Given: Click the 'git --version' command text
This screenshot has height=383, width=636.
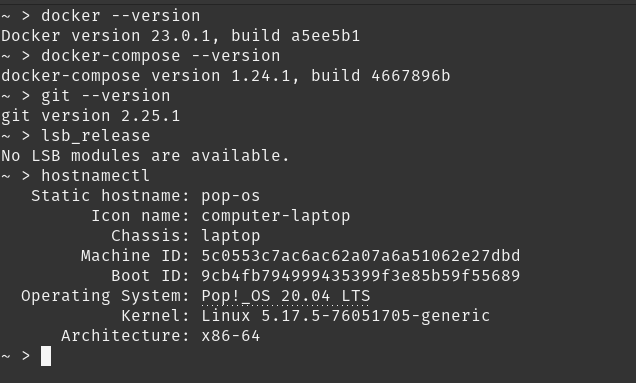Looking at the screenshot, I should tap(105, 96).
